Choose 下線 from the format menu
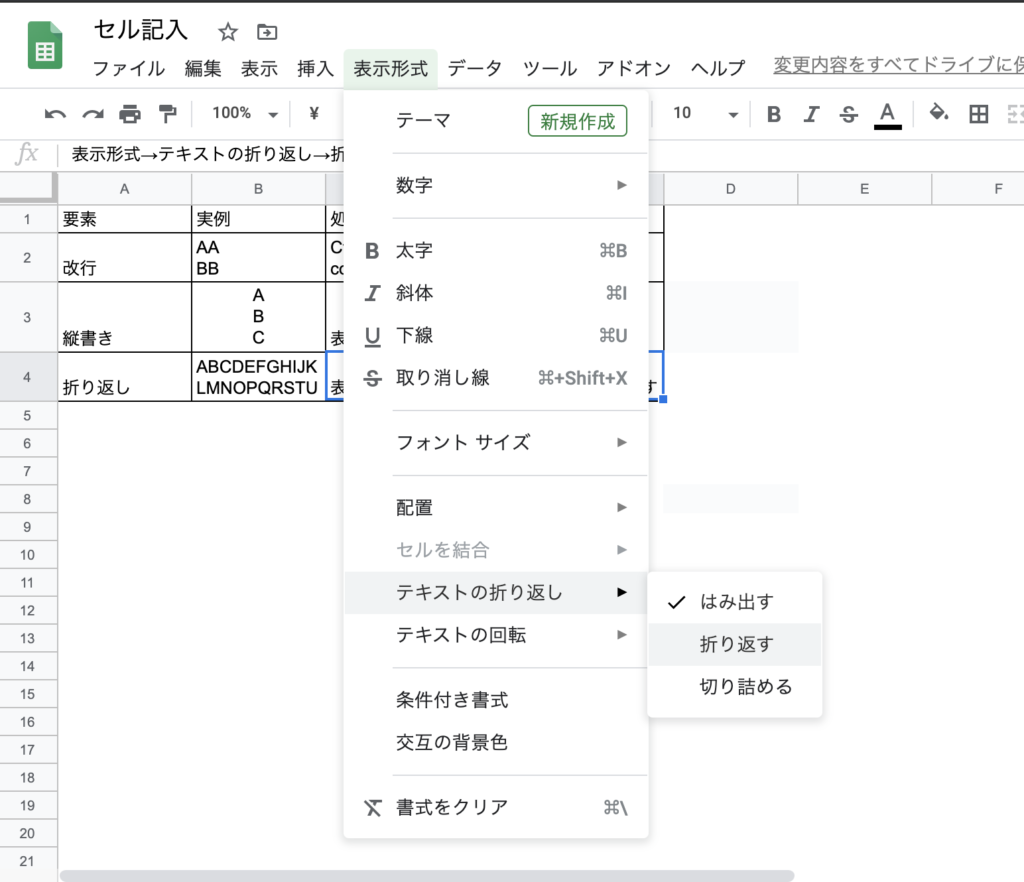This screenshot has height=882, width=1024. coord(496,336)
